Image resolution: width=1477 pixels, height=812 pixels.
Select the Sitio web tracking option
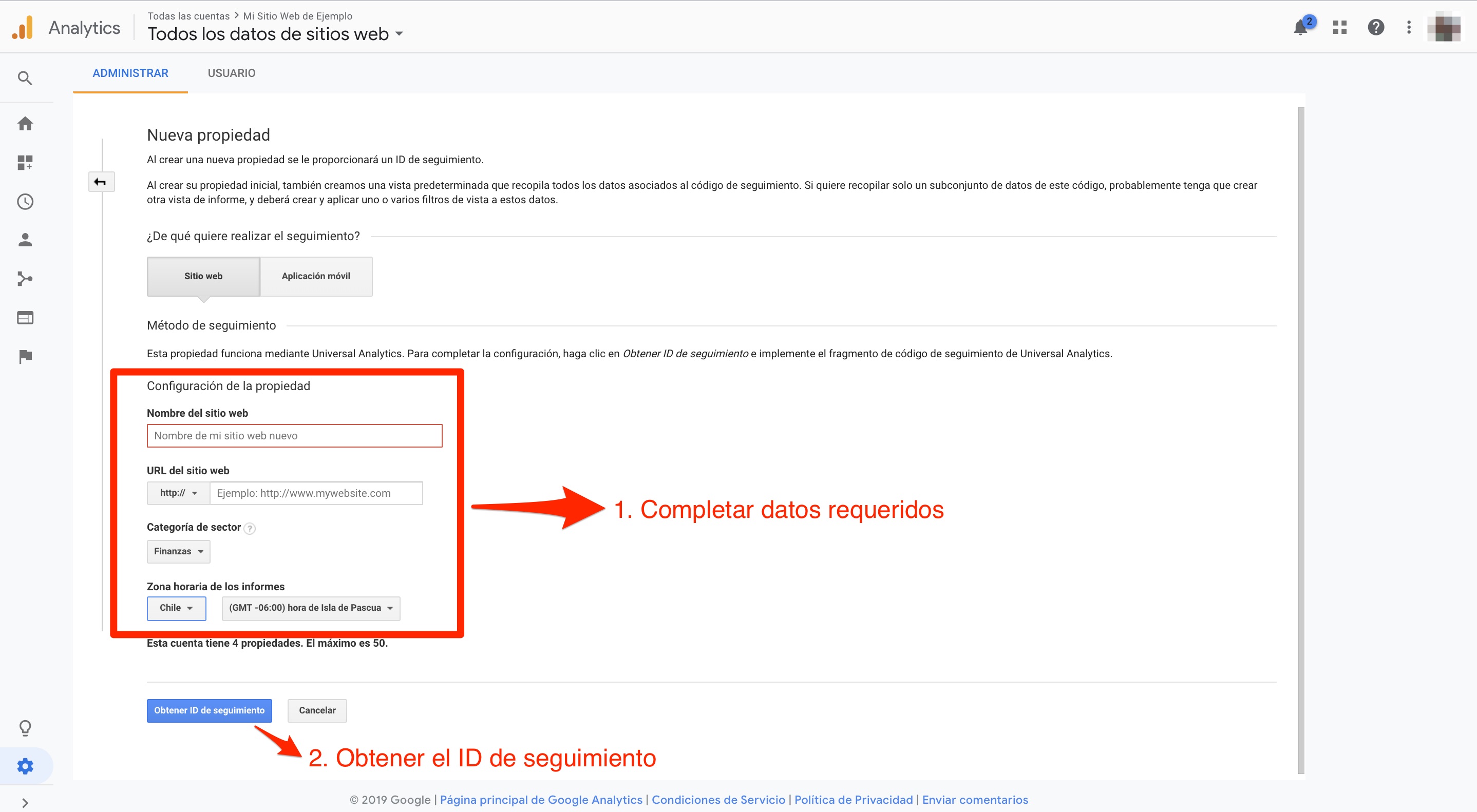(x=203, y=276)
